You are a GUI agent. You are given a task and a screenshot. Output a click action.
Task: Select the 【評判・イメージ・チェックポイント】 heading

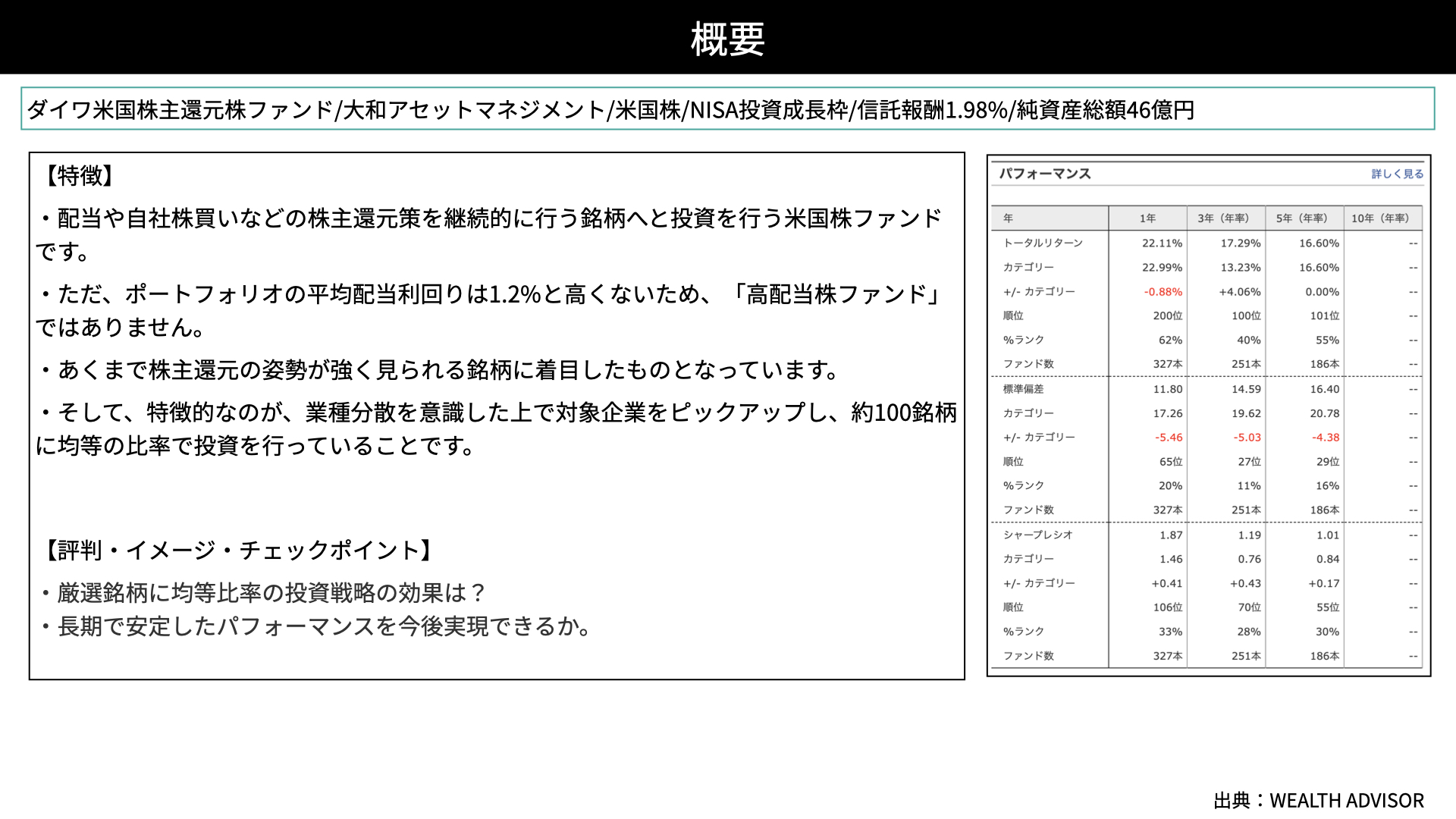coord(237,550)
